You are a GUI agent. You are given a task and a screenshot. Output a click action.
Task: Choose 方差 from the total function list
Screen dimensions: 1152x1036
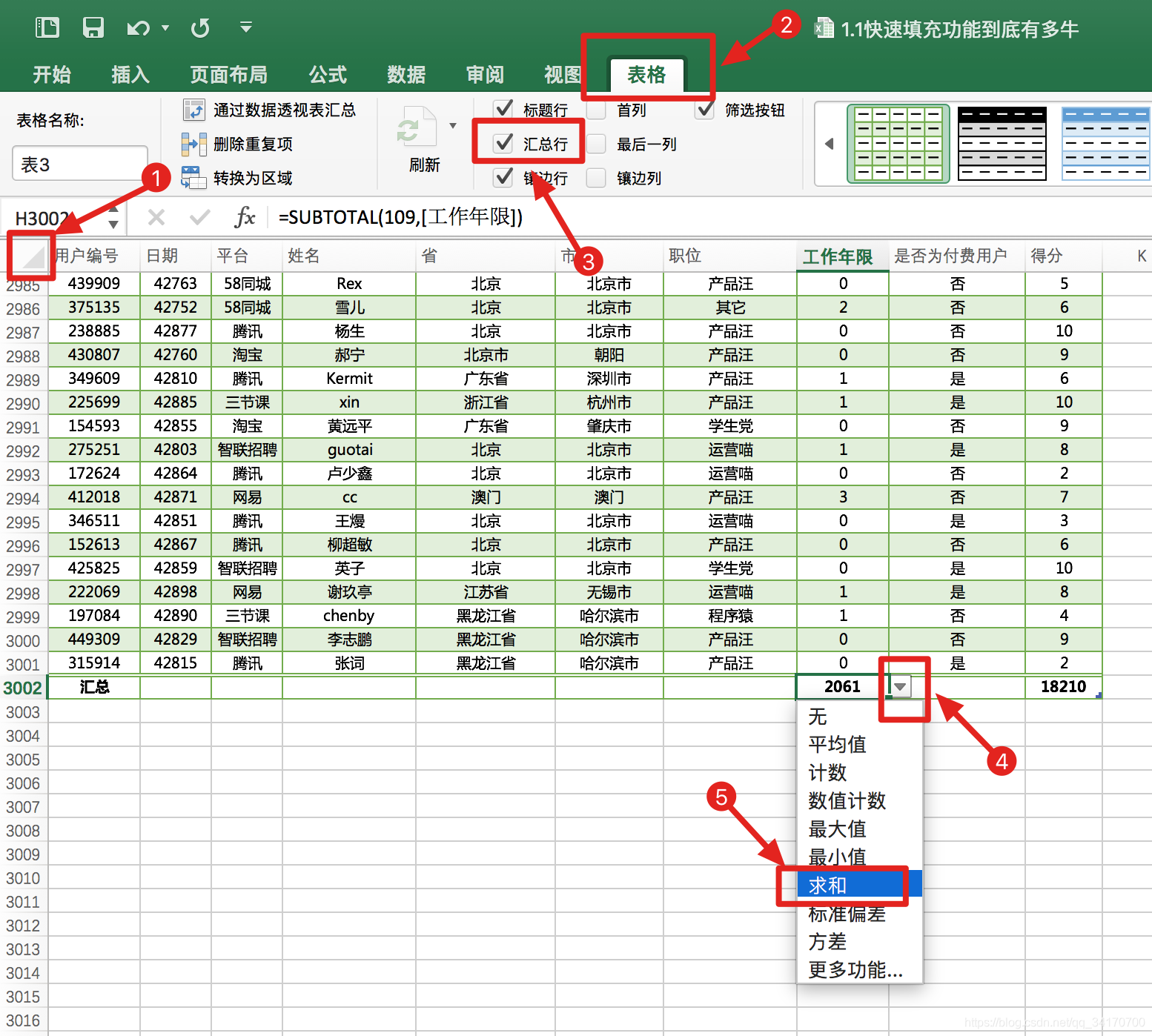[860, 942]
